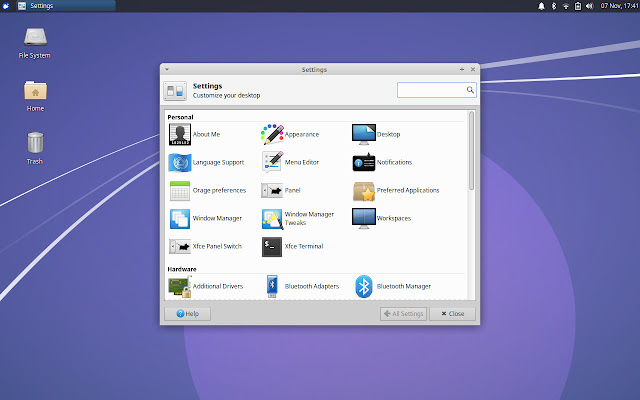The width and height of the screenshot is (640, 400).
Task: Open Notifications settings icon
Action: [x=364, y=162]
